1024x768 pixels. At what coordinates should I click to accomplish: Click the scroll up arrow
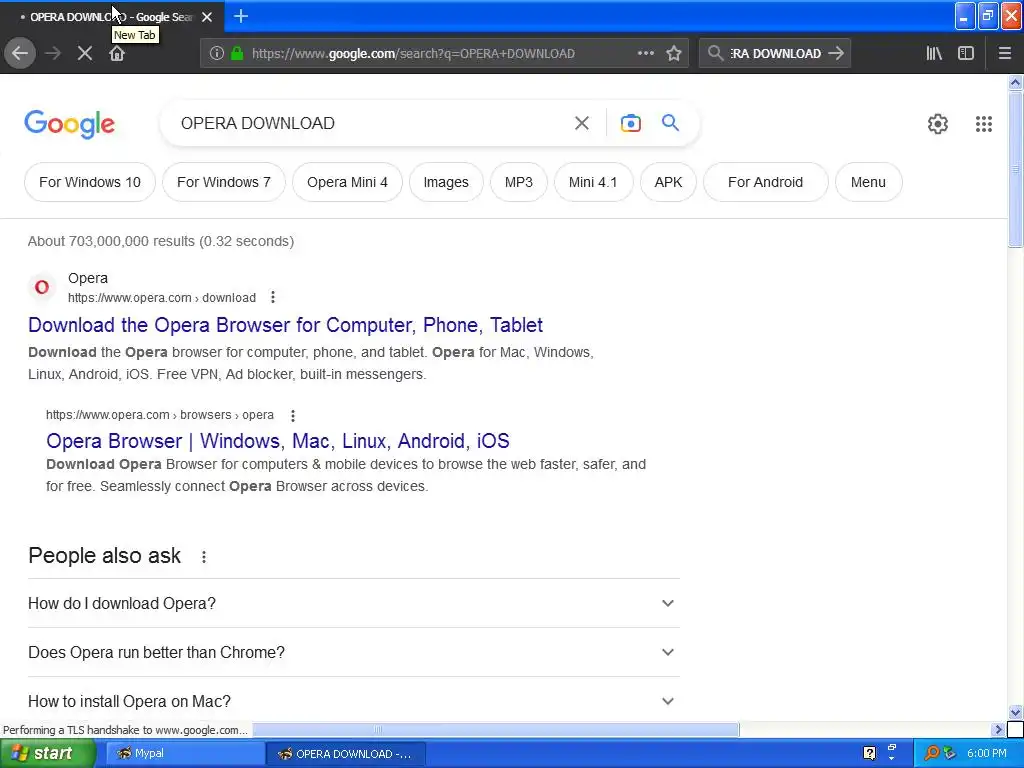click(1015, 82)
